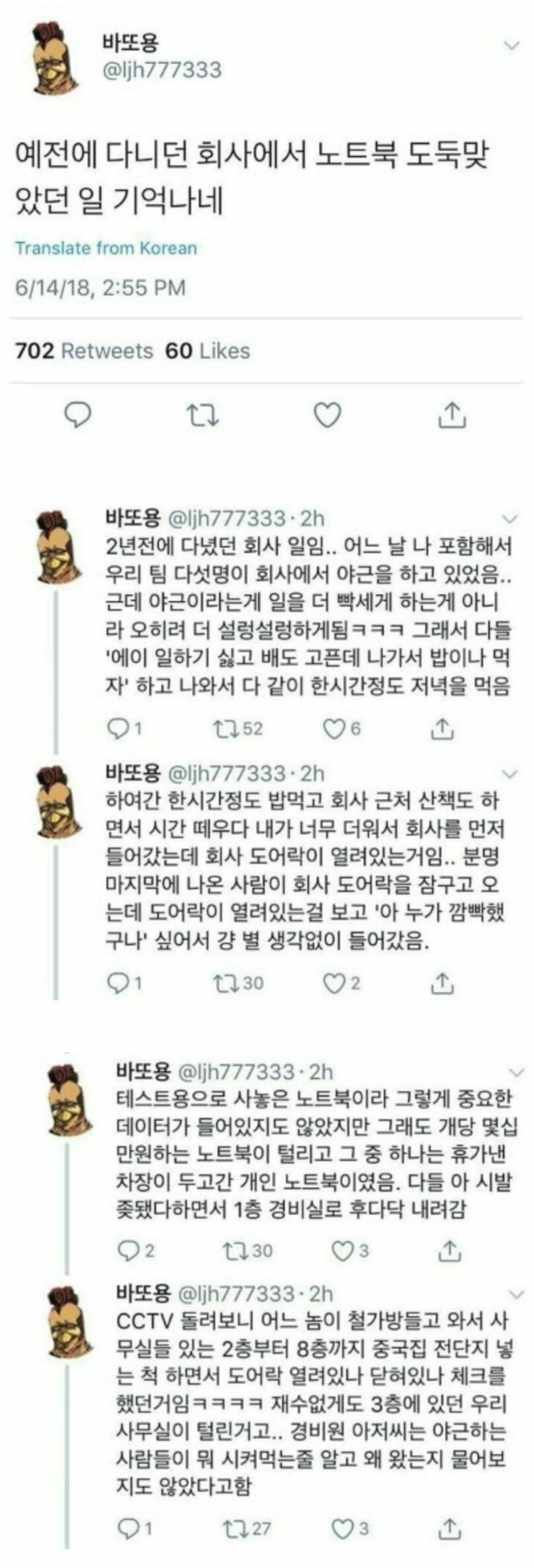View the 60 Likes list
The width and height of the screenshot is (534, 1568).
pyautogui.click(x=208, y=350)
